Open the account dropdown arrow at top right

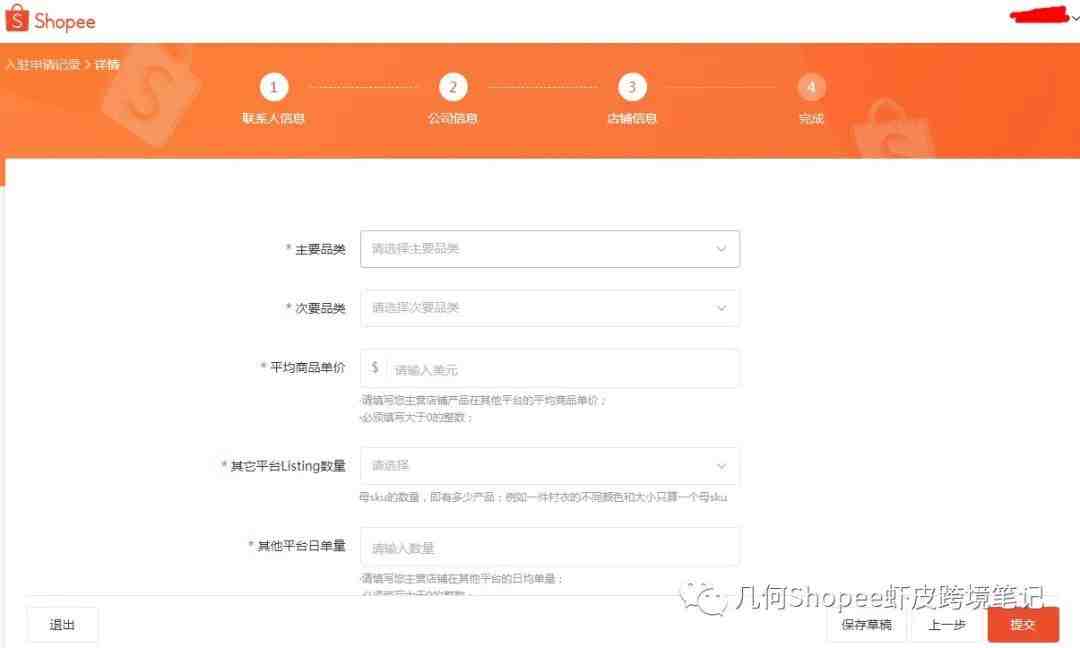pos(1075,19)
